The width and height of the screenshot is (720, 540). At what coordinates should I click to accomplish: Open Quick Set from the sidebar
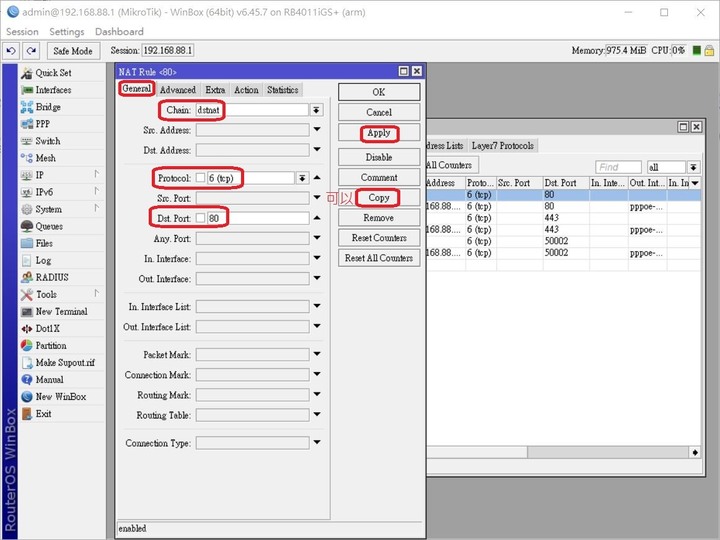pos(53,73)
